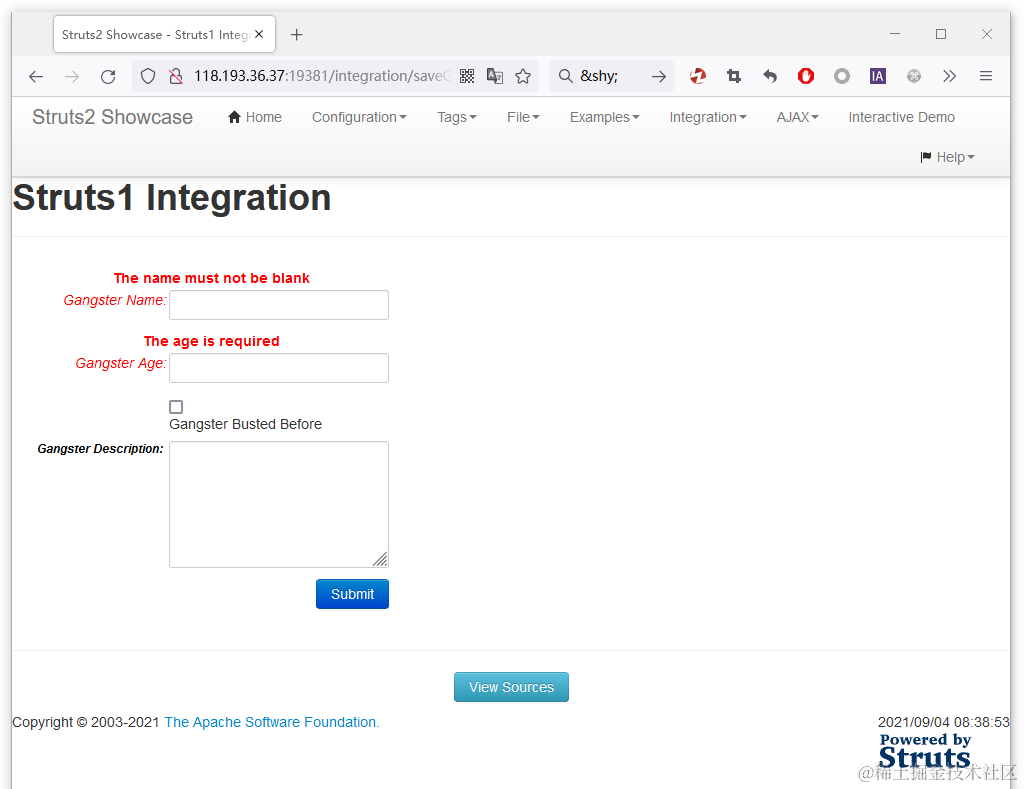Click into the Gangster Description textarea

(x=279, y=504)
